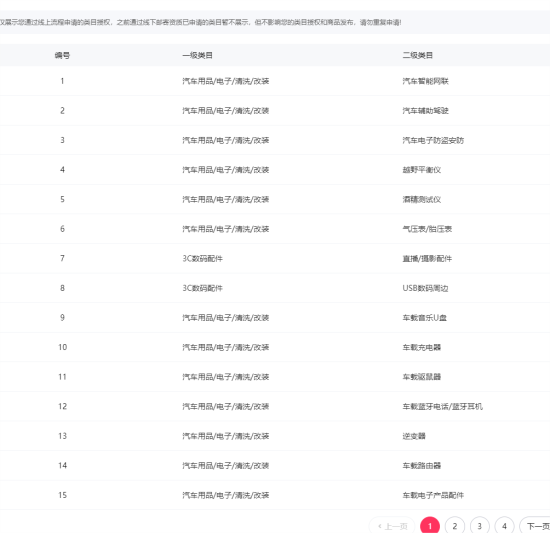Click the 汽车电子防盗安防 entry
This screenshot has width=550, height=533.
click(433, 140)
